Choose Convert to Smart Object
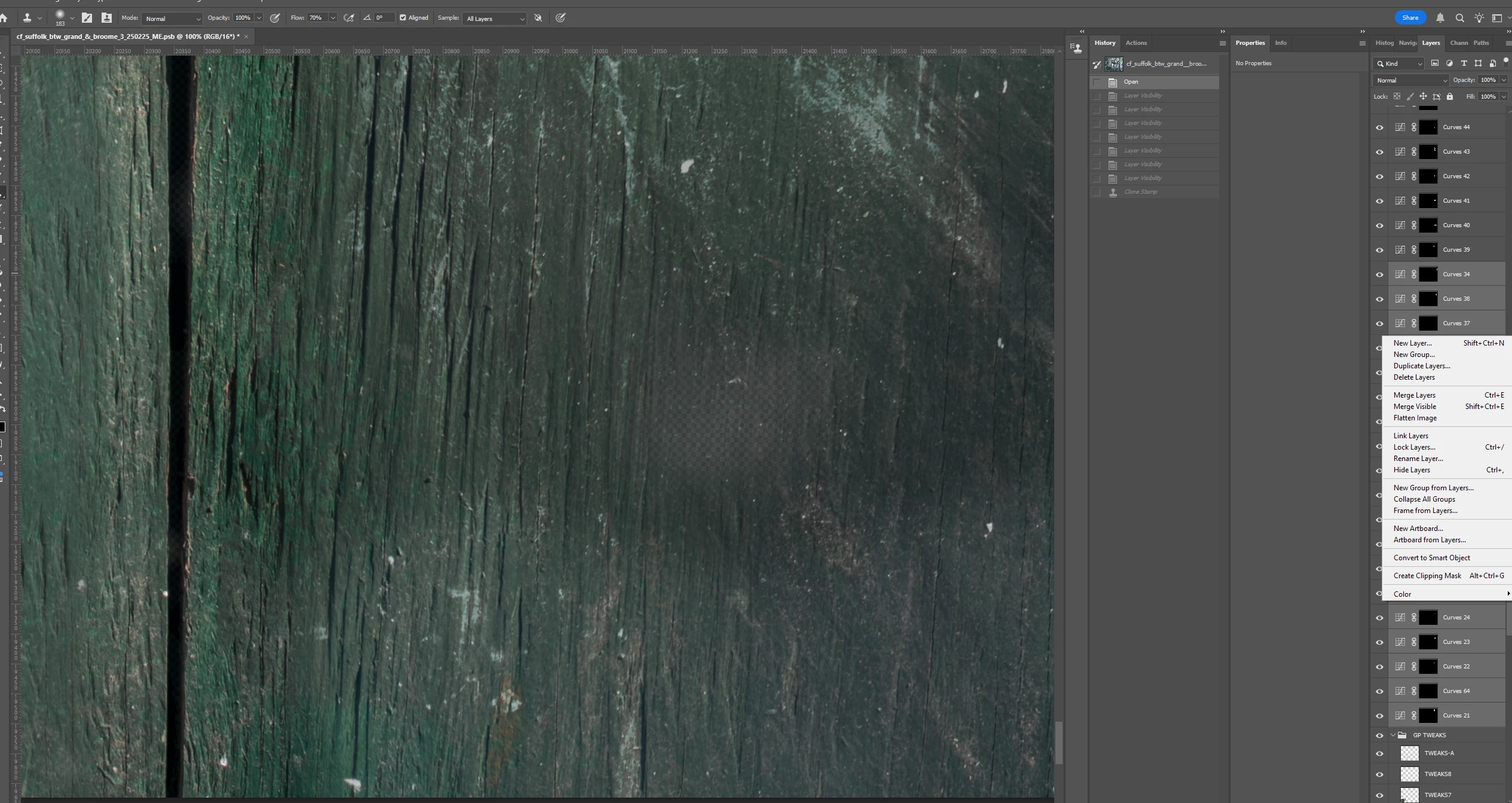This screenshot has height=803, width=1512. tap(1431, 558)
